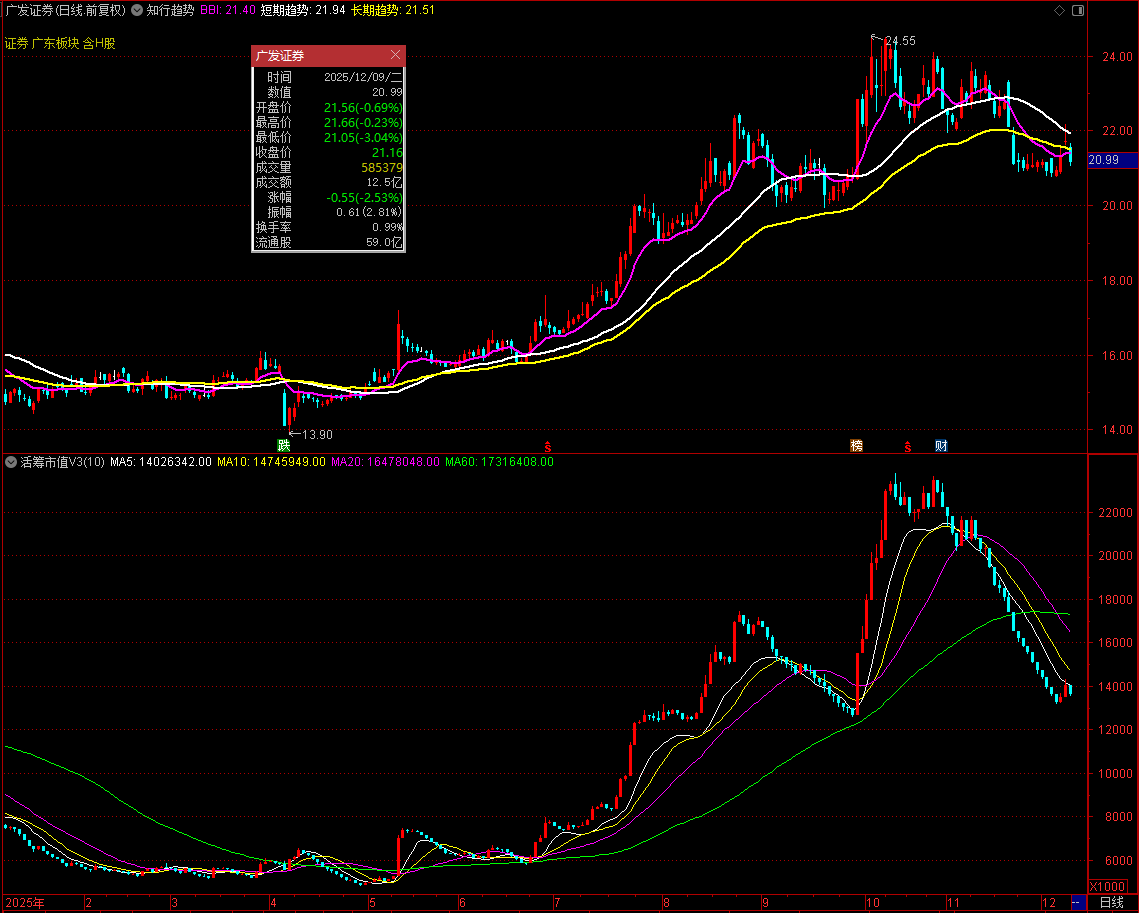Click the 广发证券 (日线 前复权) chart title
Screen dimensions: 1139x913
click(64, 10)
